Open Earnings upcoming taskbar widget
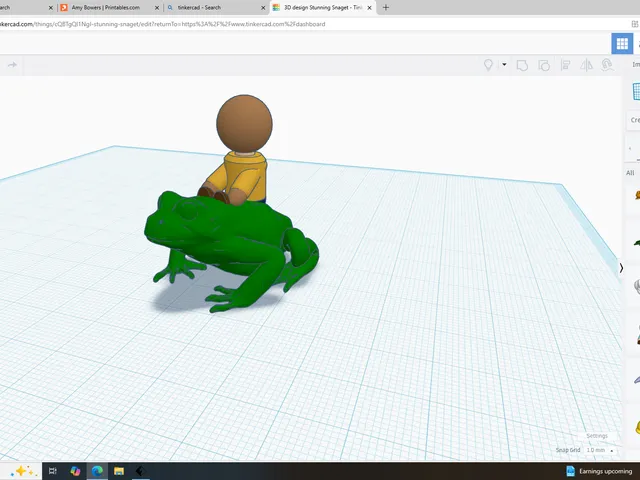Screen dimensions: 640x480 pos(600,471)
